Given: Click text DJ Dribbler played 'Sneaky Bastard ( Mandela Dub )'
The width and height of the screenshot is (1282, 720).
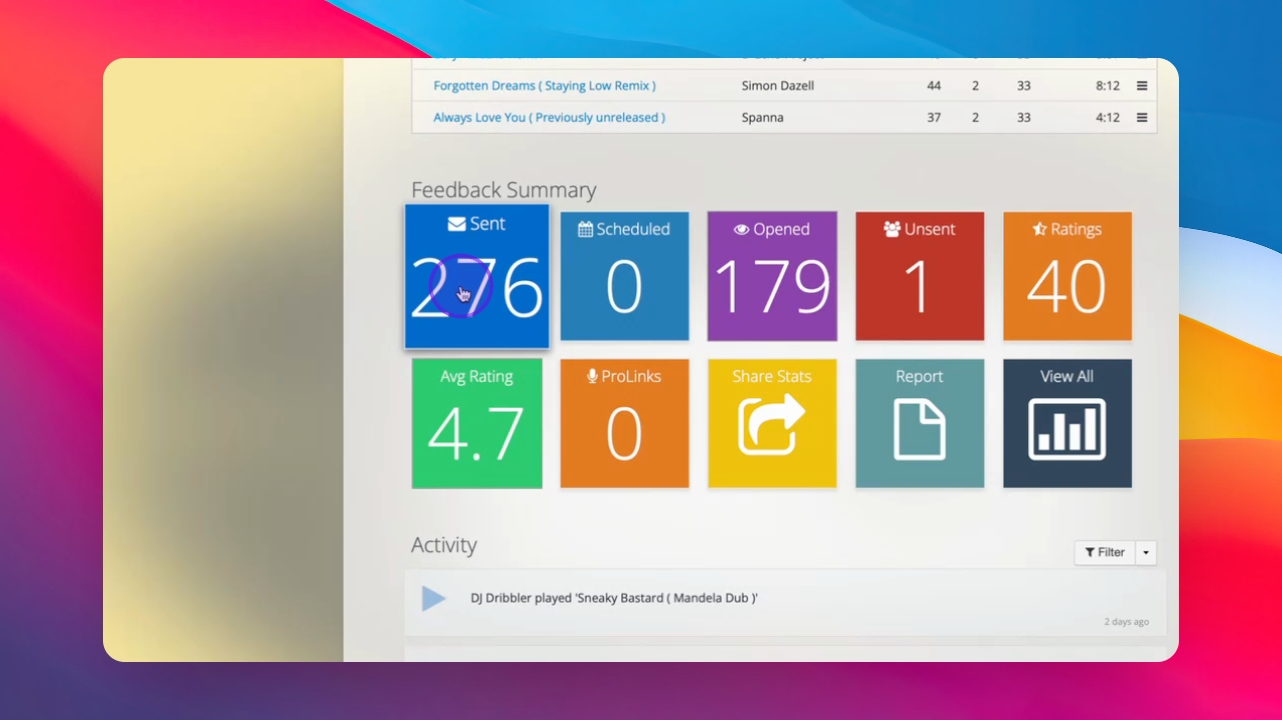Looking at the screenshot, I should pos(614,598).
